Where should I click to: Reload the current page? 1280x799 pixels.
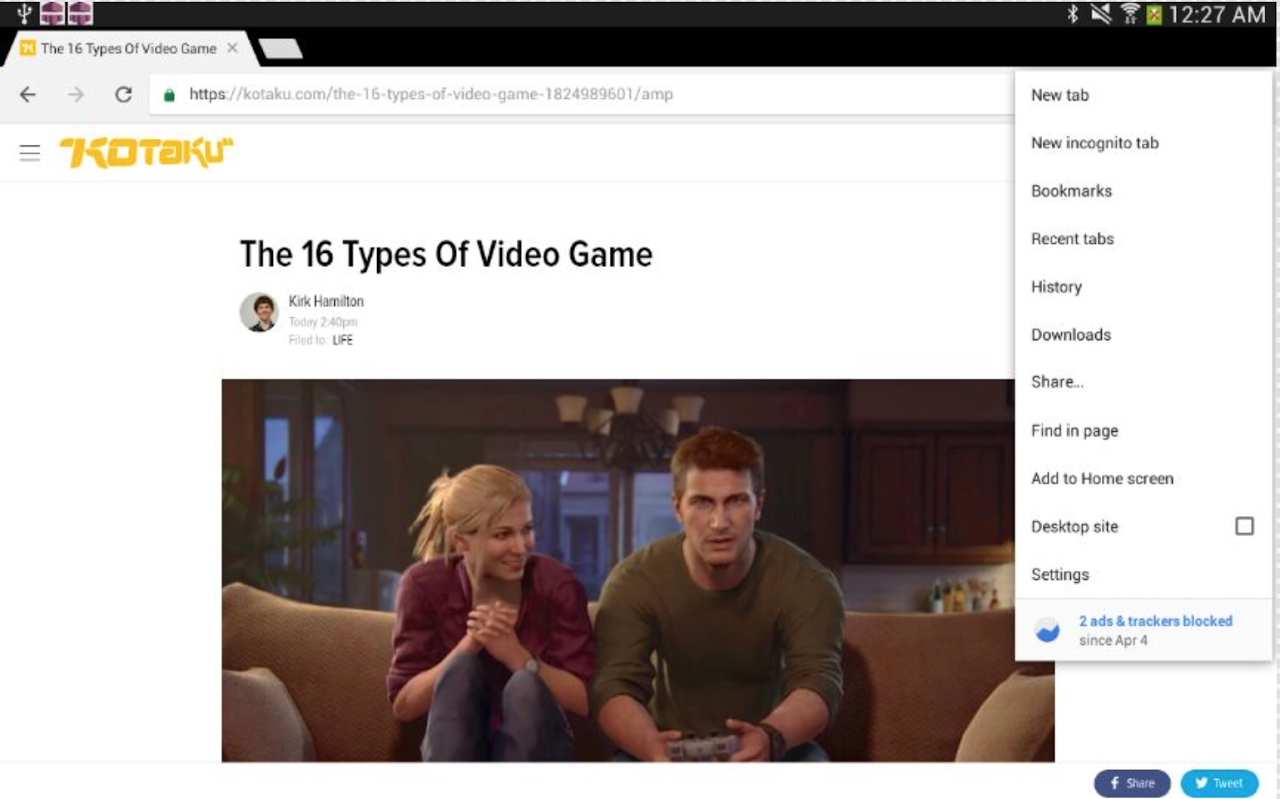coord(123,94)
